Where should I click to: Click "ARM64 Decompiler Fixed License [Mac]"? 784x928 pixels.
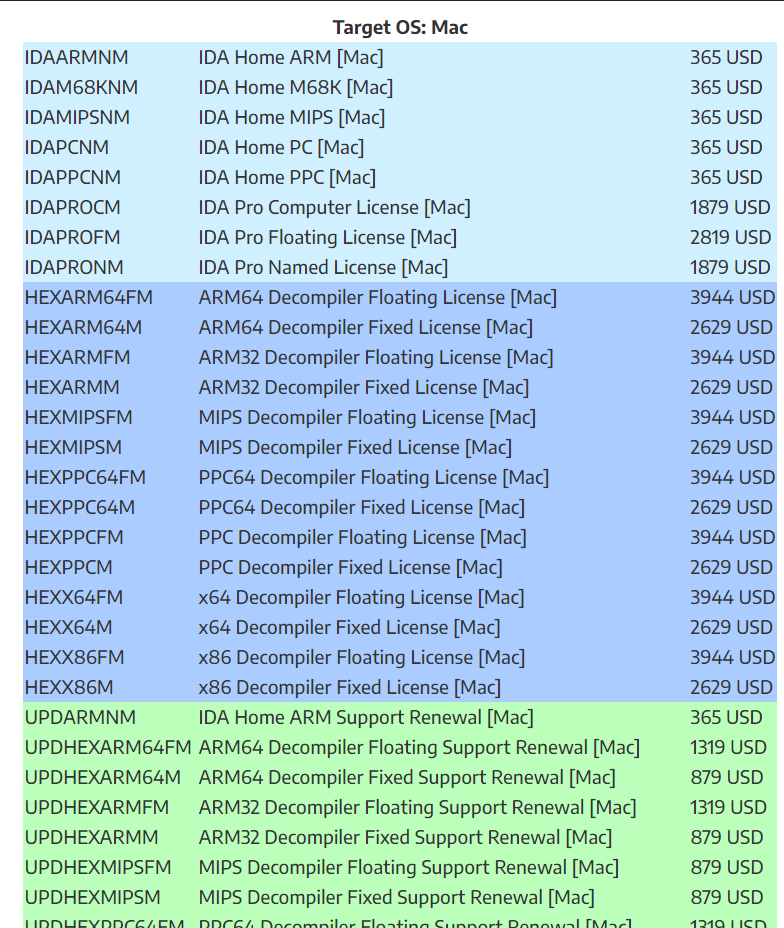point(366,327)
